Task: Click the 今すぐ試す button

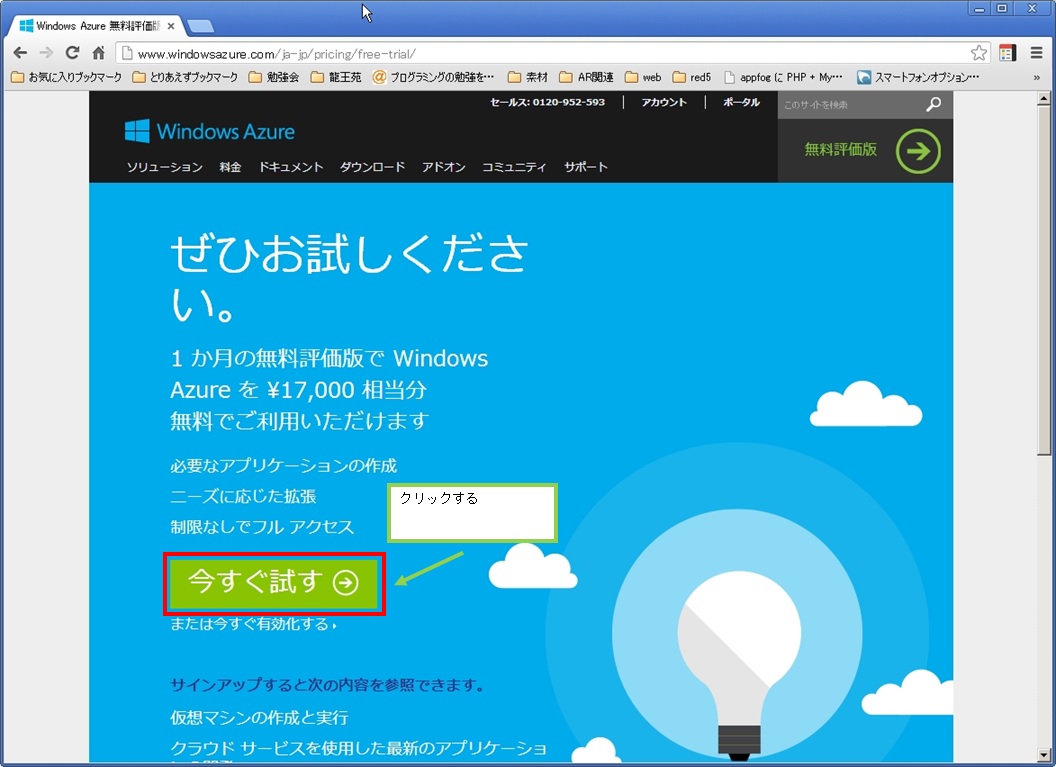Action: pyautogui.click(x=274, y=583)
